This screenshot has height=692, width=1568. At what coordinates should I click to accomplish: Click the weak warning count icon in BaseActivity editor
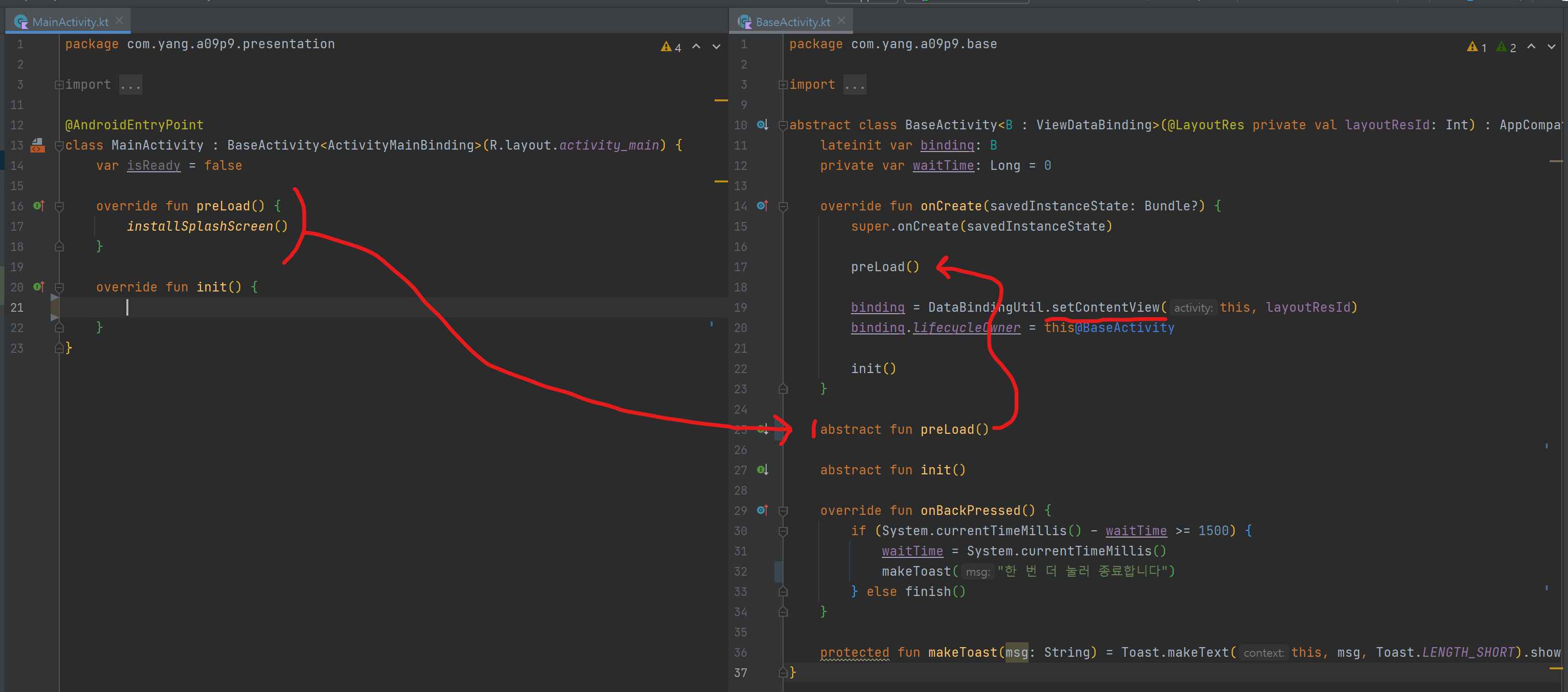click(x=1501, y=47)
